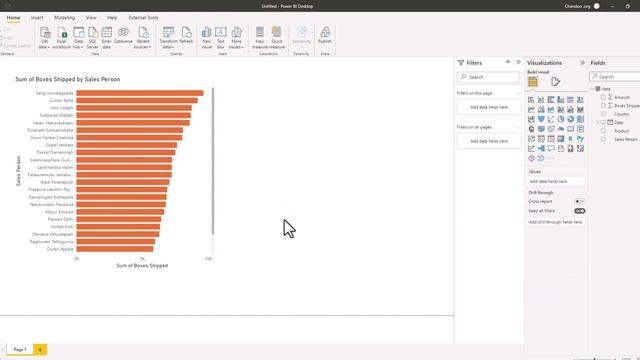Screen dimensions: 640x360
Task: Choose the line chart visual
Action: coord(531,109)
